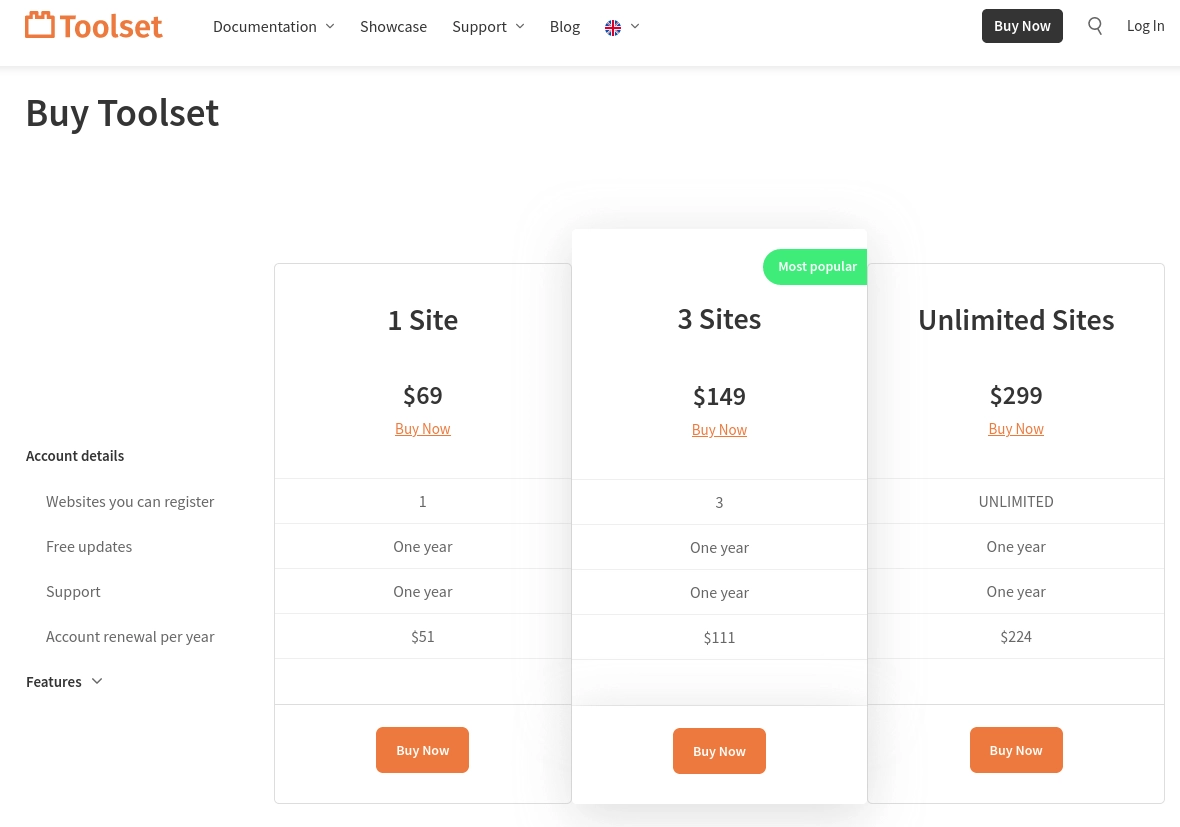Viewport: 1180px width, 827px height.
Task: Click the Free updates row label
Action: (x=89, y=546)
